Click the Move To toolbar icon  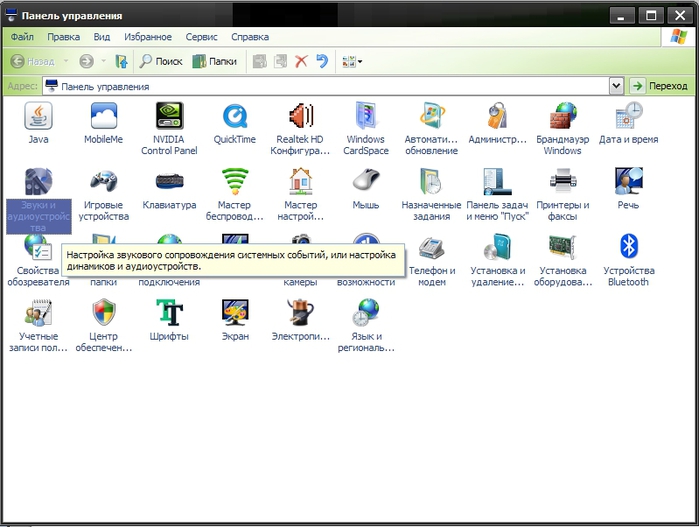(259, 61)
